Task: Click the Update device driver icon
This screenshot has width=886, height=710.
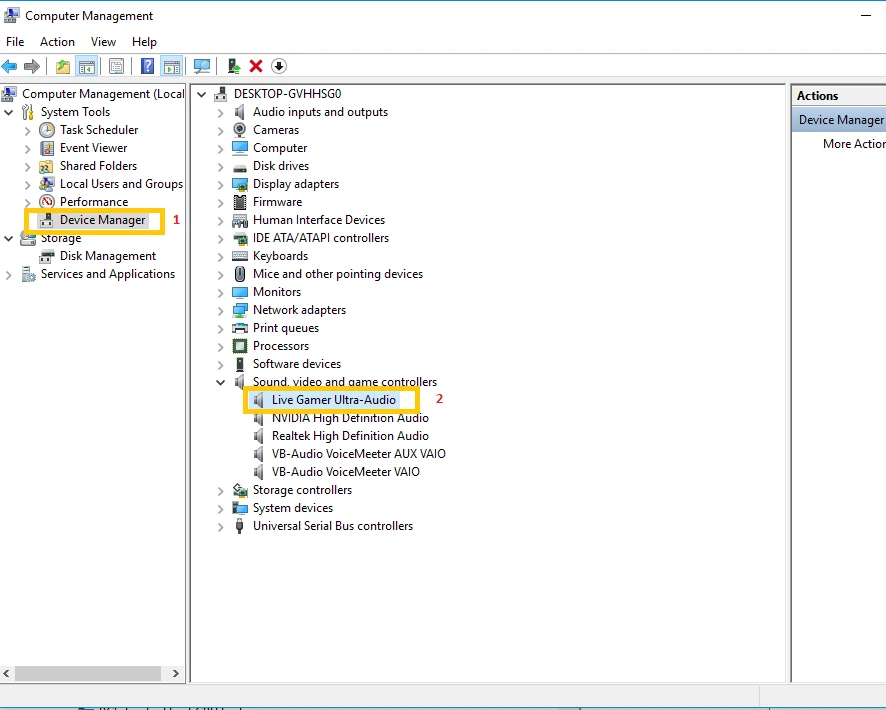Action: [233, 66]
